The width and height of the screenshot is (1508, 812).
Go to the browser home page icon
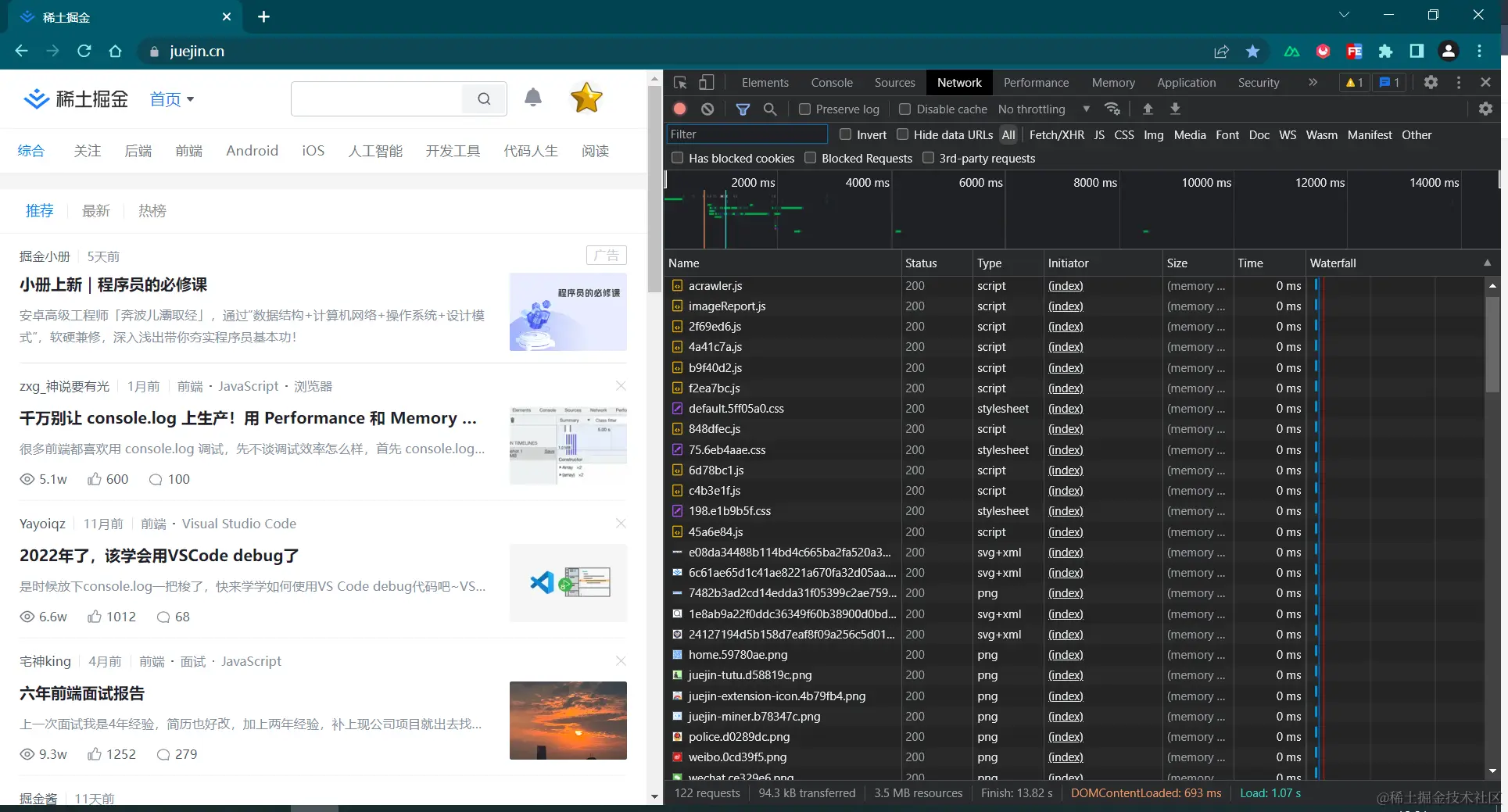coord(115,51)
